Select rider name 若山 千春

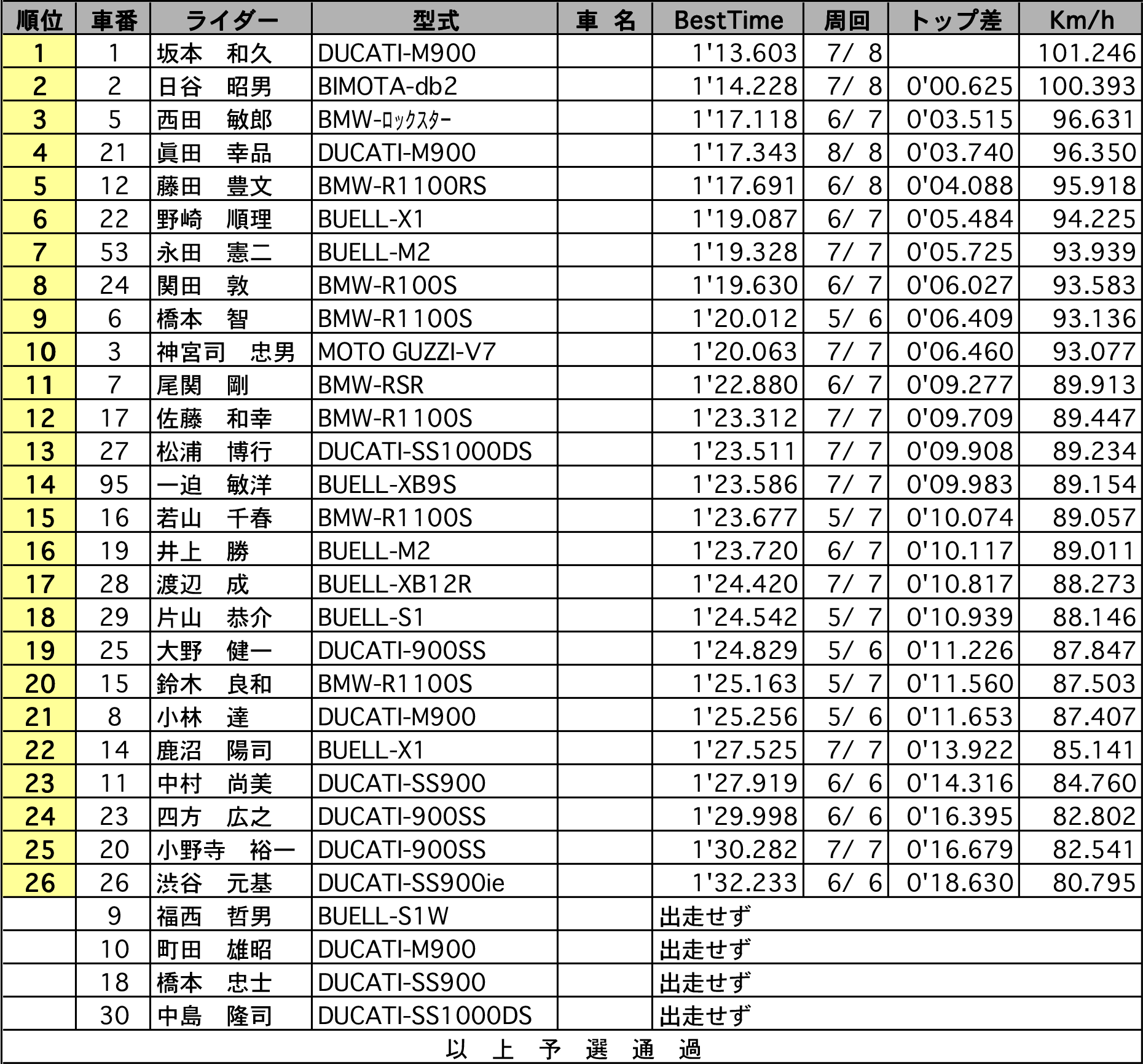tap(214, 518)
